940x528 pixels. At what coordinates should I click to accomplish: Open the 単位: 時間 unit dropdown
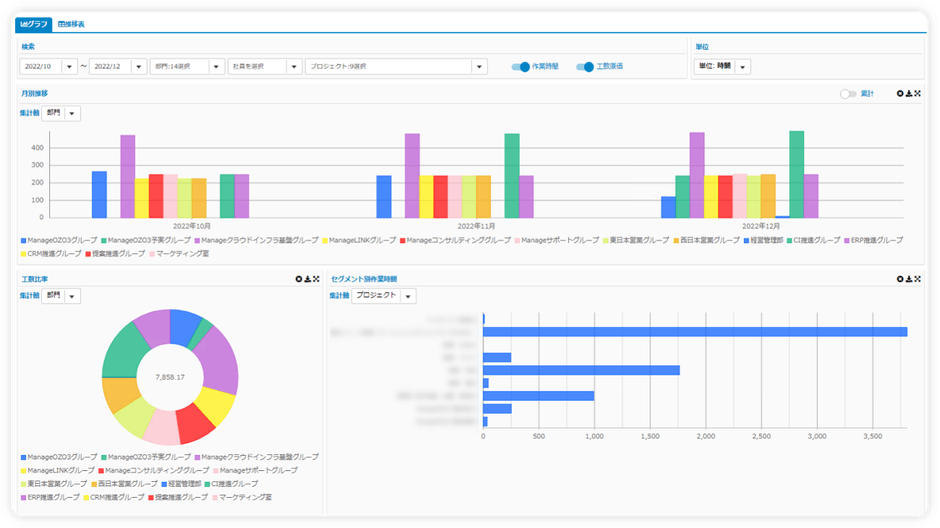[x=743, y=67]
